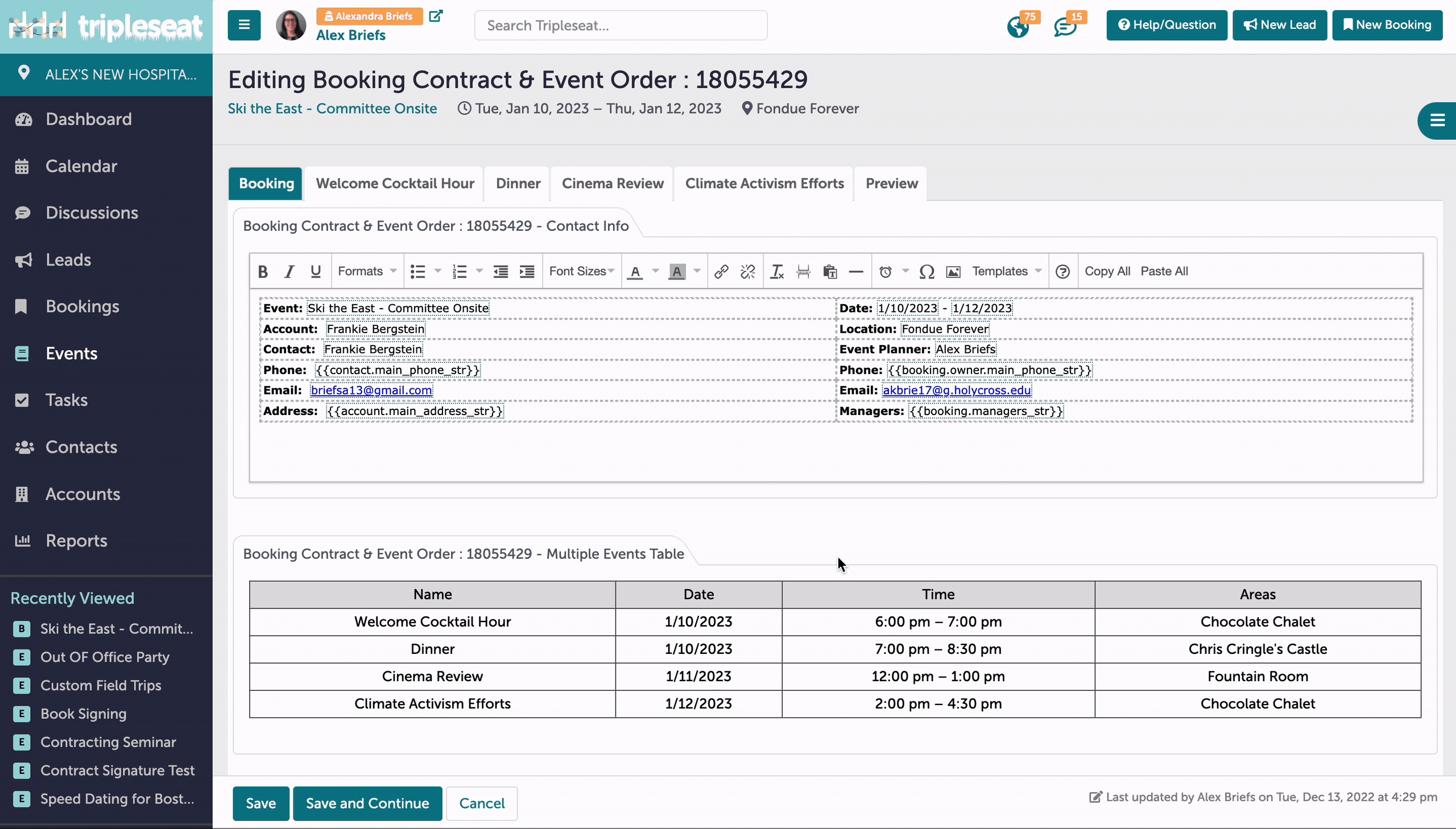Screen dimensions: 1456x829
Task: Expand the text color palette arrow
Action: [x=655, y=271]
